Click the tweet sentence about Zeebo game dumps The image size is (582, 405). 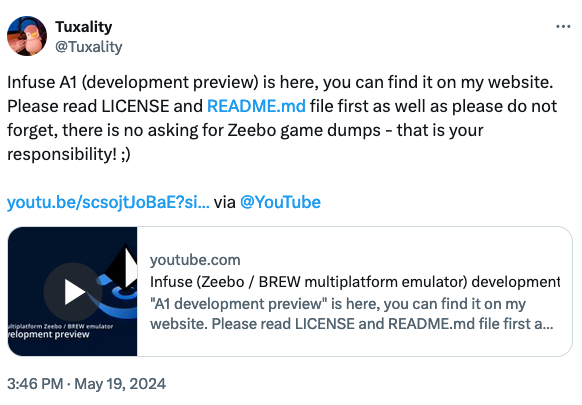(x=245, y=130)
